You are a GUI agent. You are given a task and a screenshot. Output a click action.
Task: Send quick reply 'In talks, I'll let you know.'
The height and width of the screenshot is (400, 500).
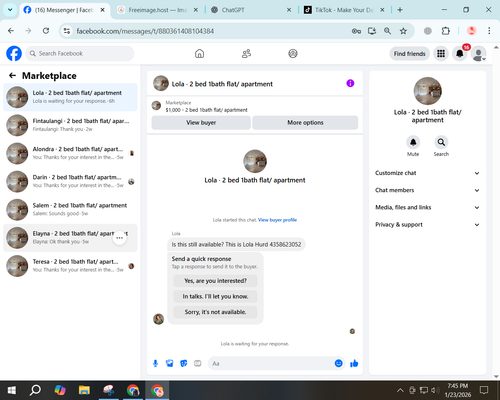pyautogui.click(x=215, y=296)
